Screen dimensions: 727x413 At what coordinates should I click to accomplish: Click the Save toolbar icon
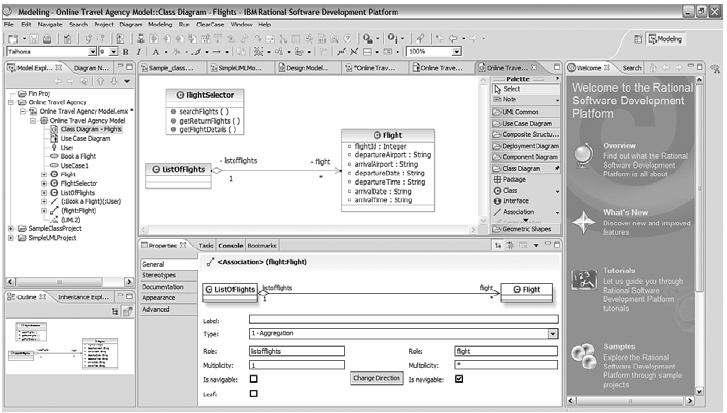pyautogui.click(x=34, y=39)
